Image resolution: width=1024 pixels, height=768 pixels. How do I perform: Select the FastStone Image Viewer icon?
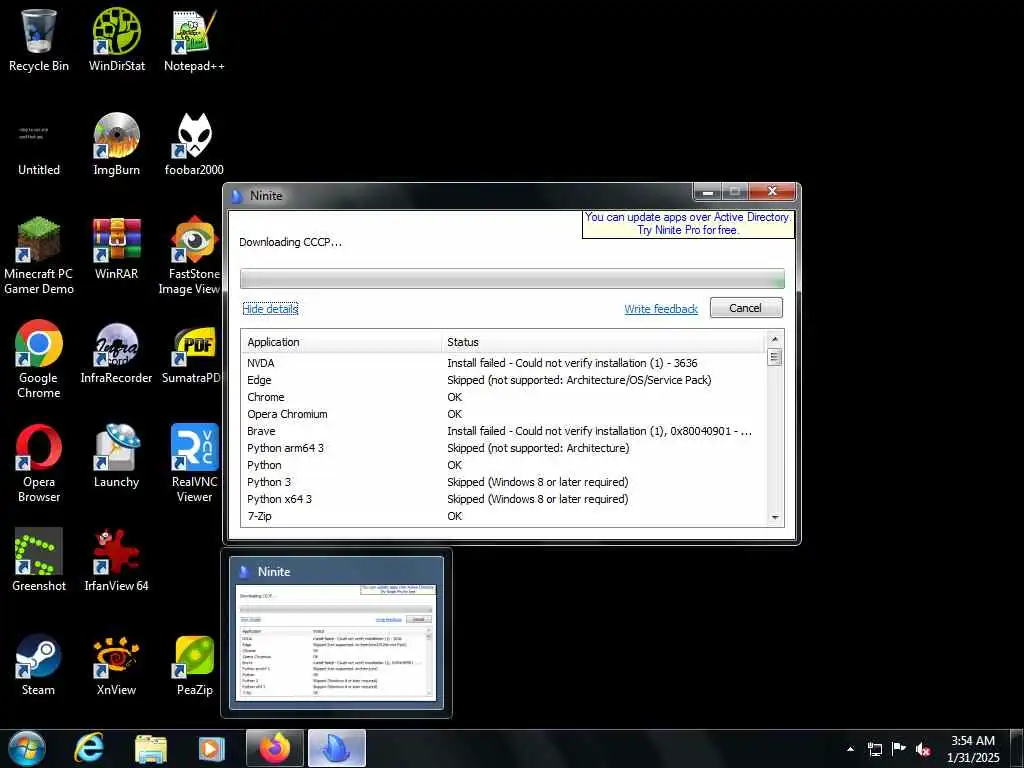pyautogui.click(x=191, y=256)
